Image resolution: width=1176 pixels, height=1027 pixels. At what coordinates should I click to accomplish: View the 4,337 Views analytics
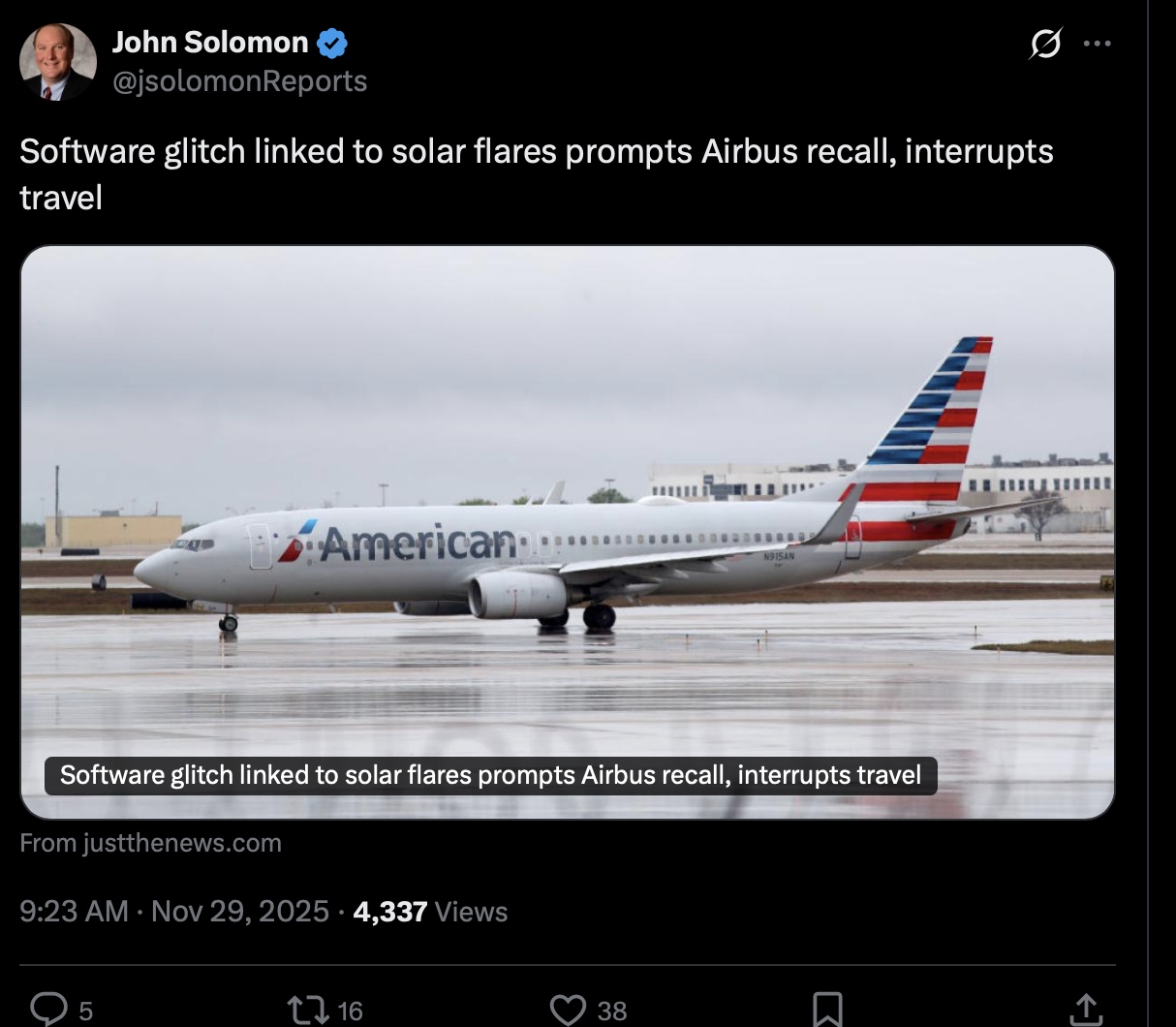430,912
